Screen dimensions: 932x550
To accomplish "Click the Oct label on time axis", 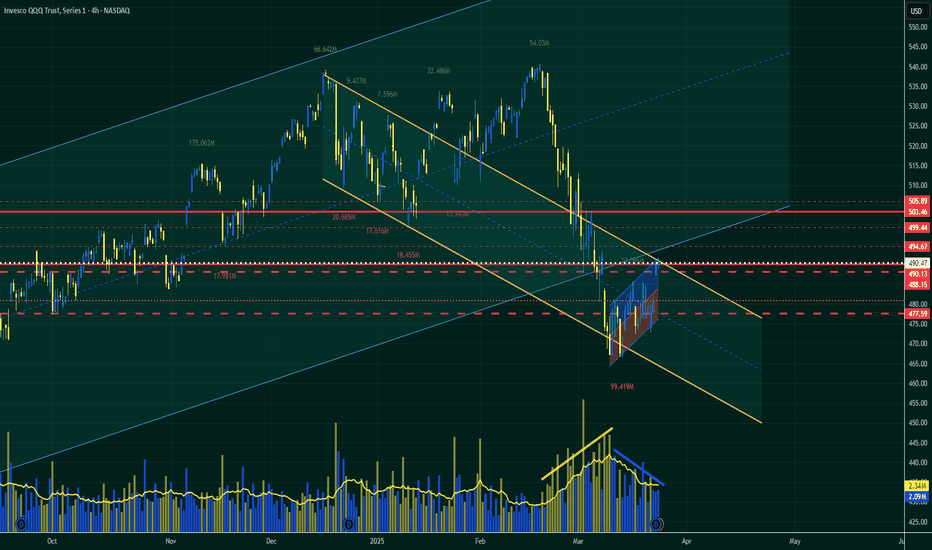I will pyautogui.click(x=52, y=541).
